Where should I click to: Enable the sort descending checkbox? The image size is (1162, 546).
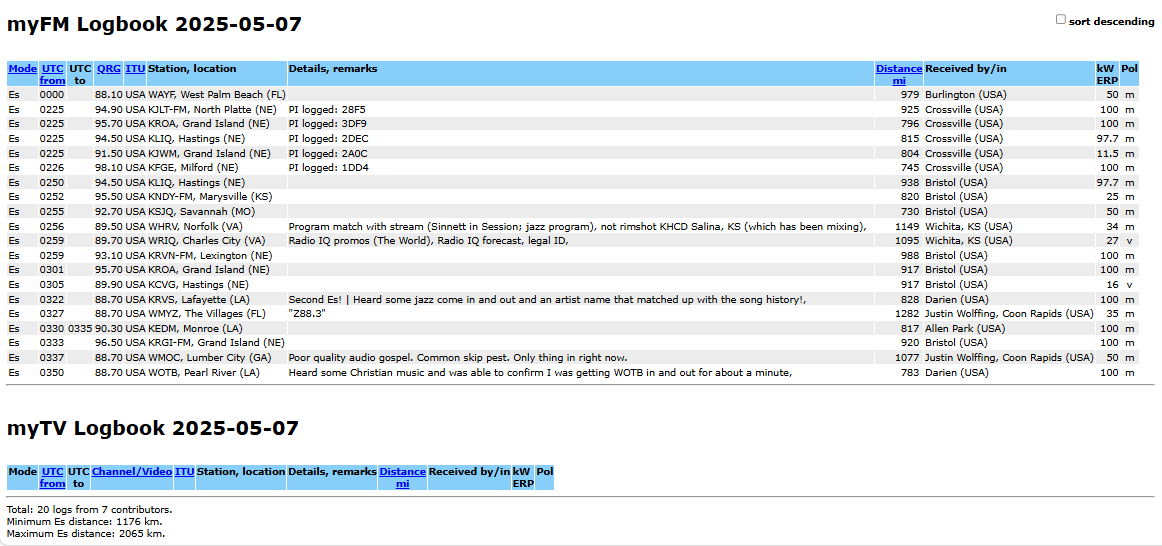pyautogui.click(x=1060, y=20)
